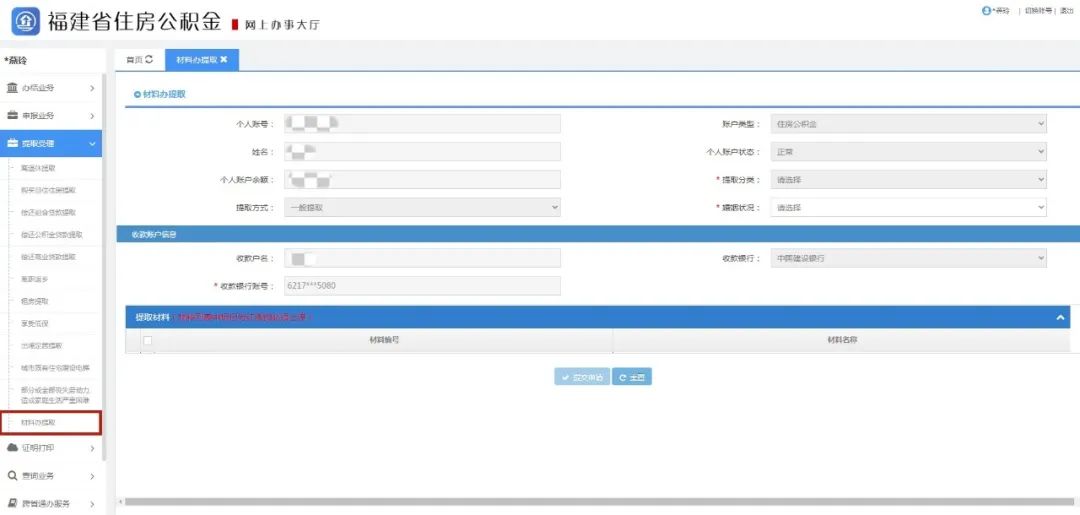The width and height of the screenshot is (1080, 515).
Task: Open the 婚姻状况 dropdown
Action: coord(908,208)
